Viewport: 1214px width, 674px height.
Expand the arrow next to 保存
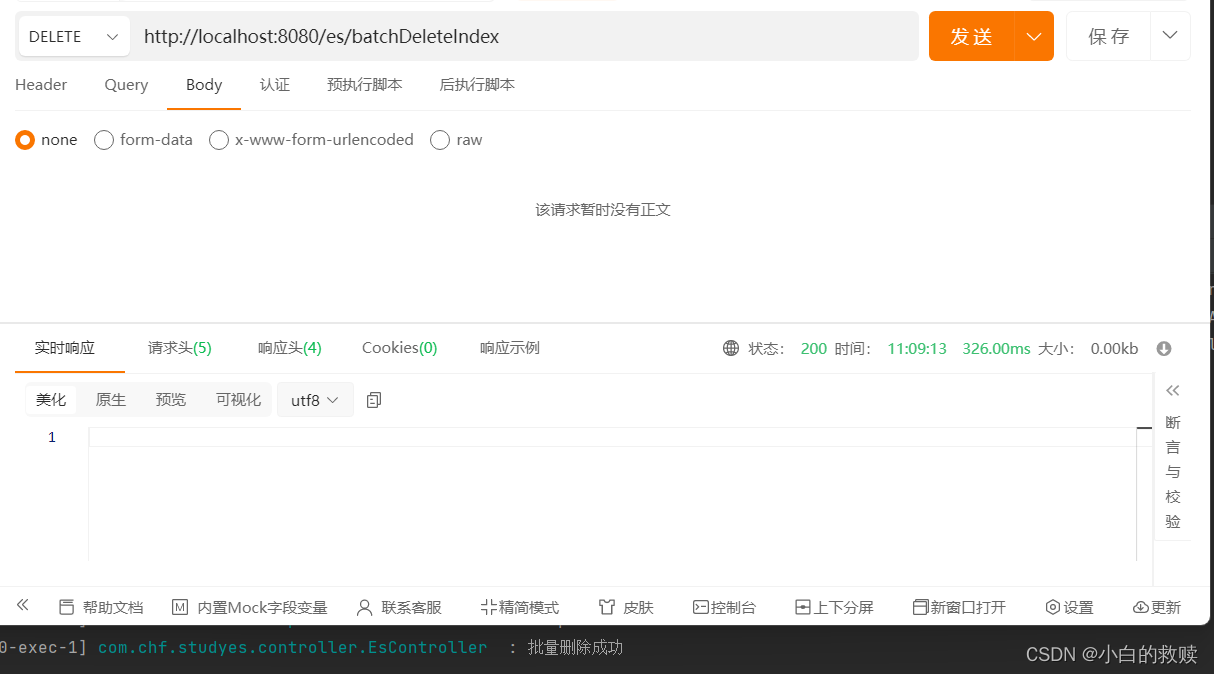coord(1170,37)
